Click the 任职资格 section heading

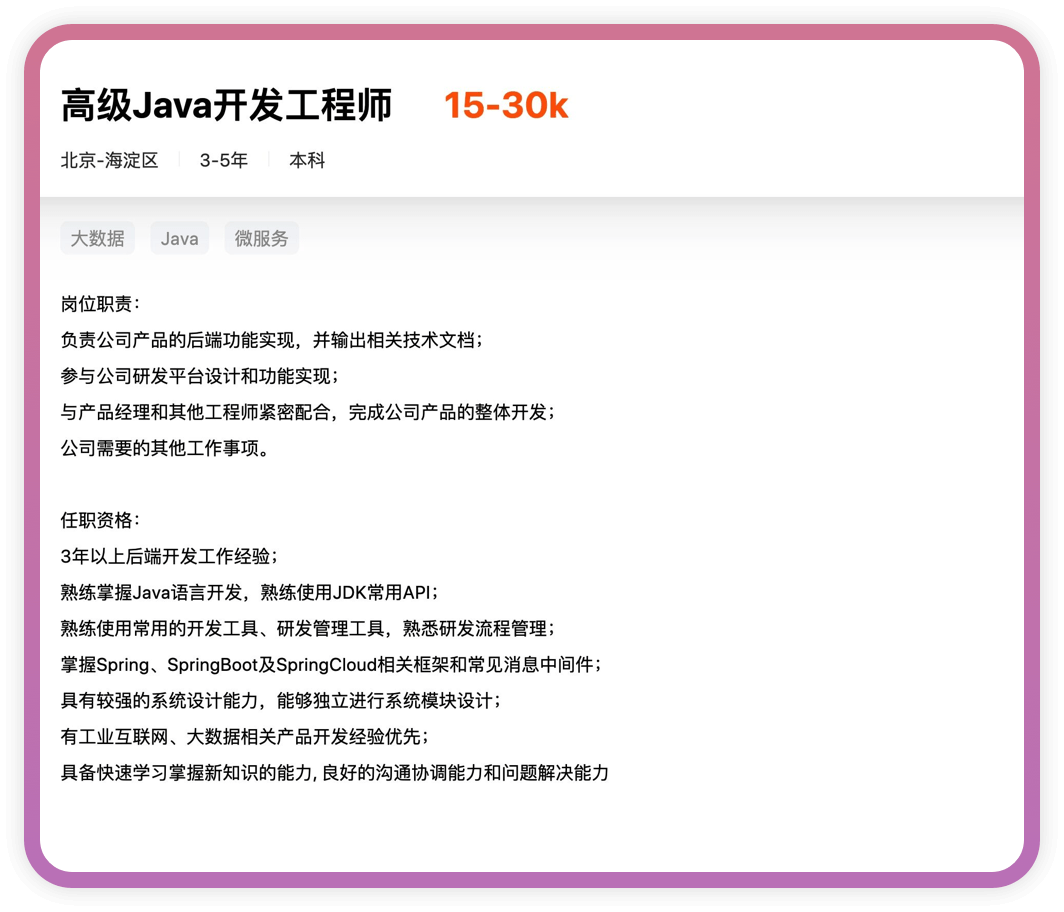[101, 520]
